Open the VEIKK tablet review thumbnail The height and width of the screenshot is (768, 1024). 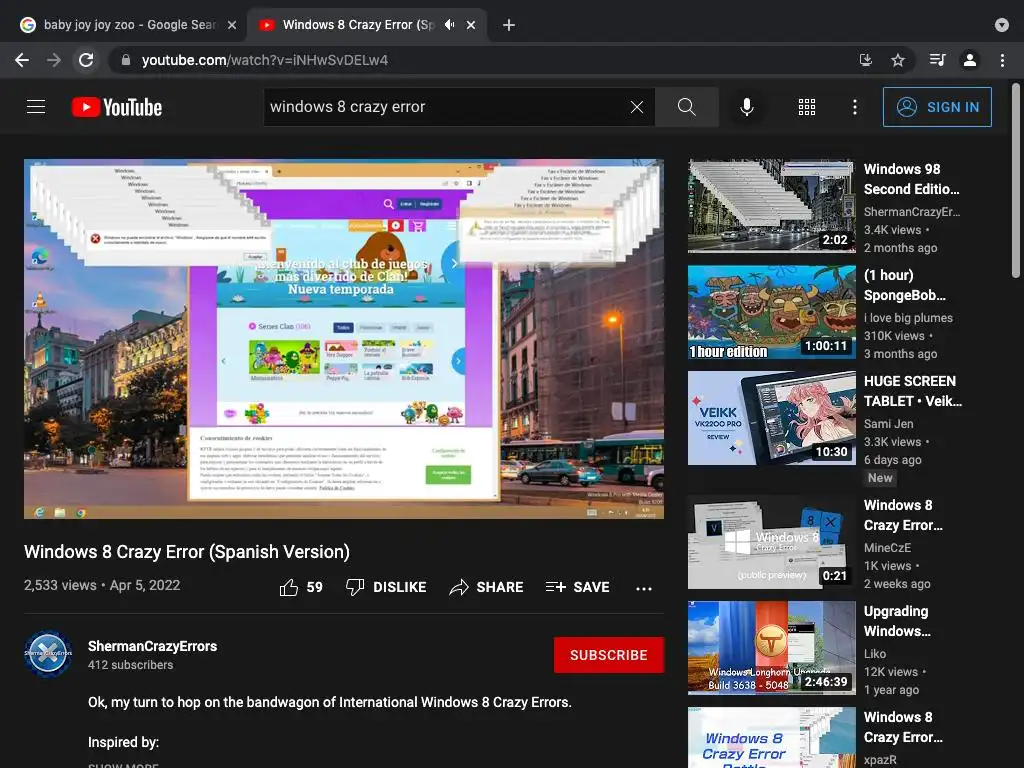pos(771,418)
